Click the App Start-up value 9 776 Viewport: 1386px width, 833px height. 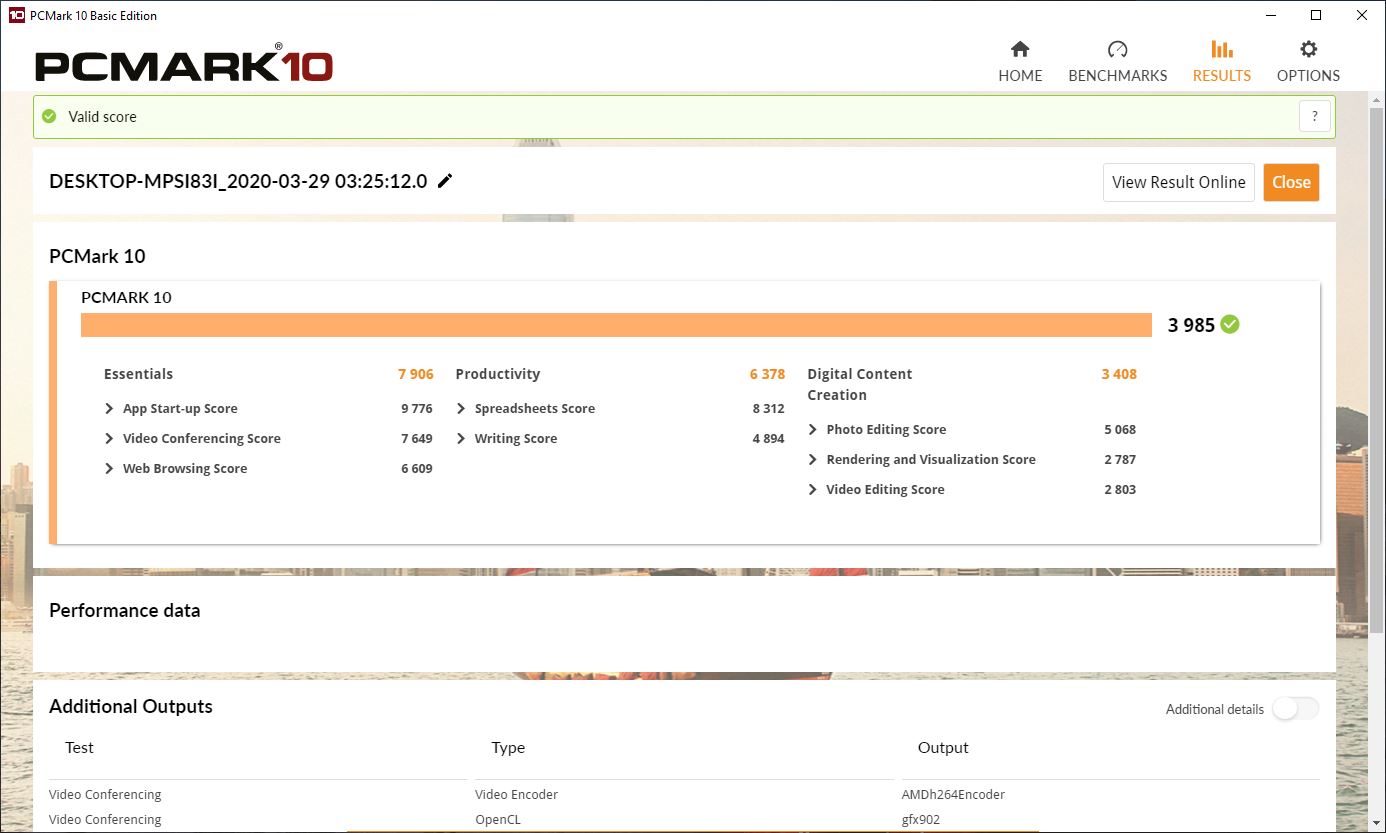pyautogui.click(x=416, y=408)
